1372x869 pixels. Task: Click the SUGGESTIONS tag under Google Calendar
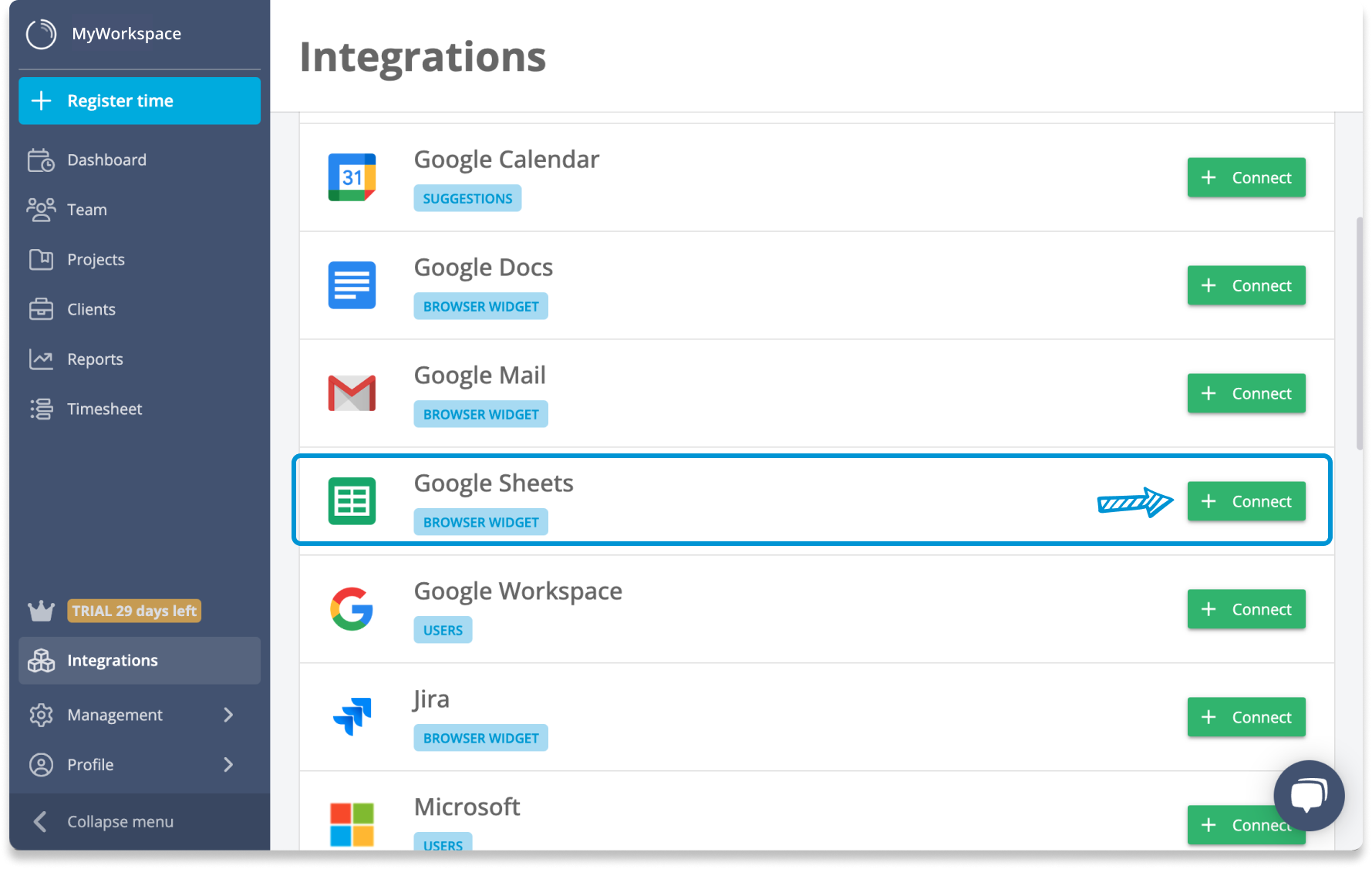pos(467,198)
